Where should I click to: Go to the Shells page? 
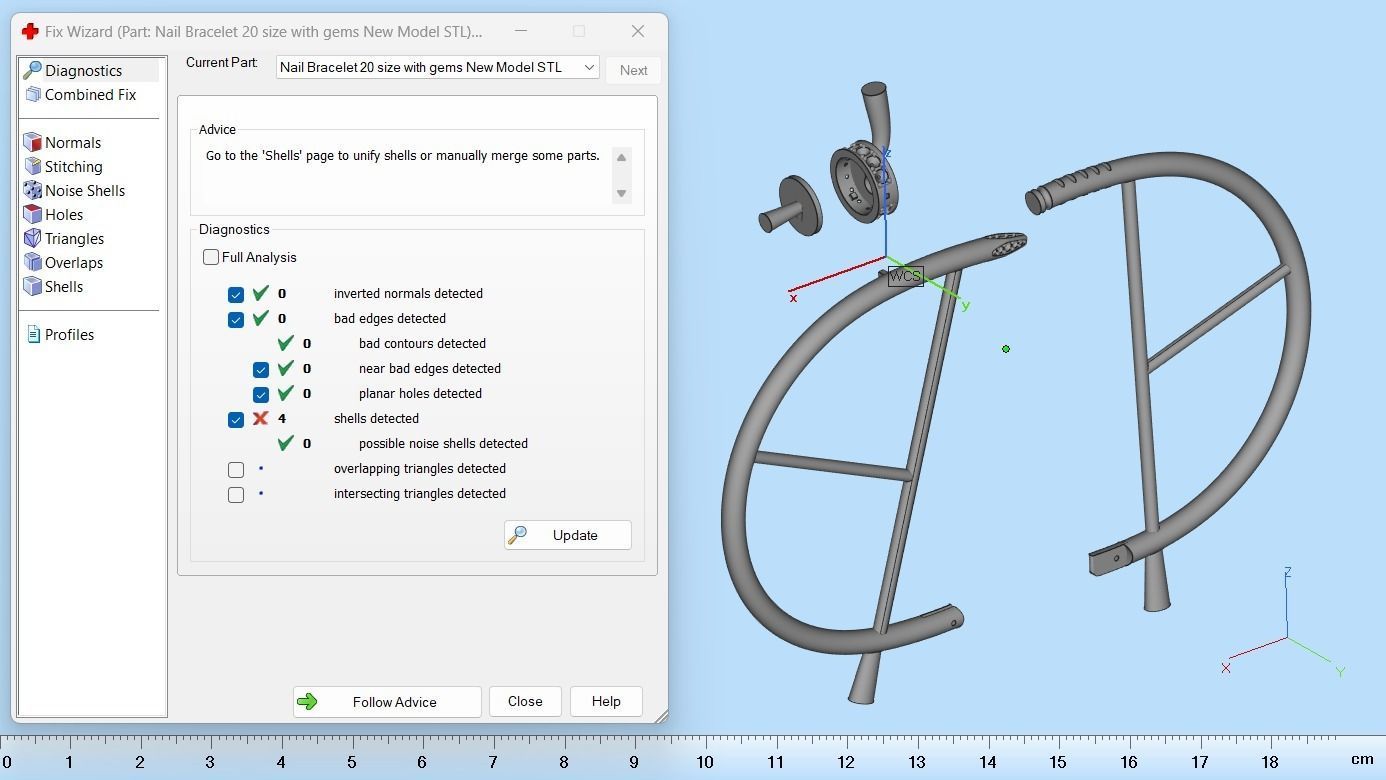tap(63, 286)
